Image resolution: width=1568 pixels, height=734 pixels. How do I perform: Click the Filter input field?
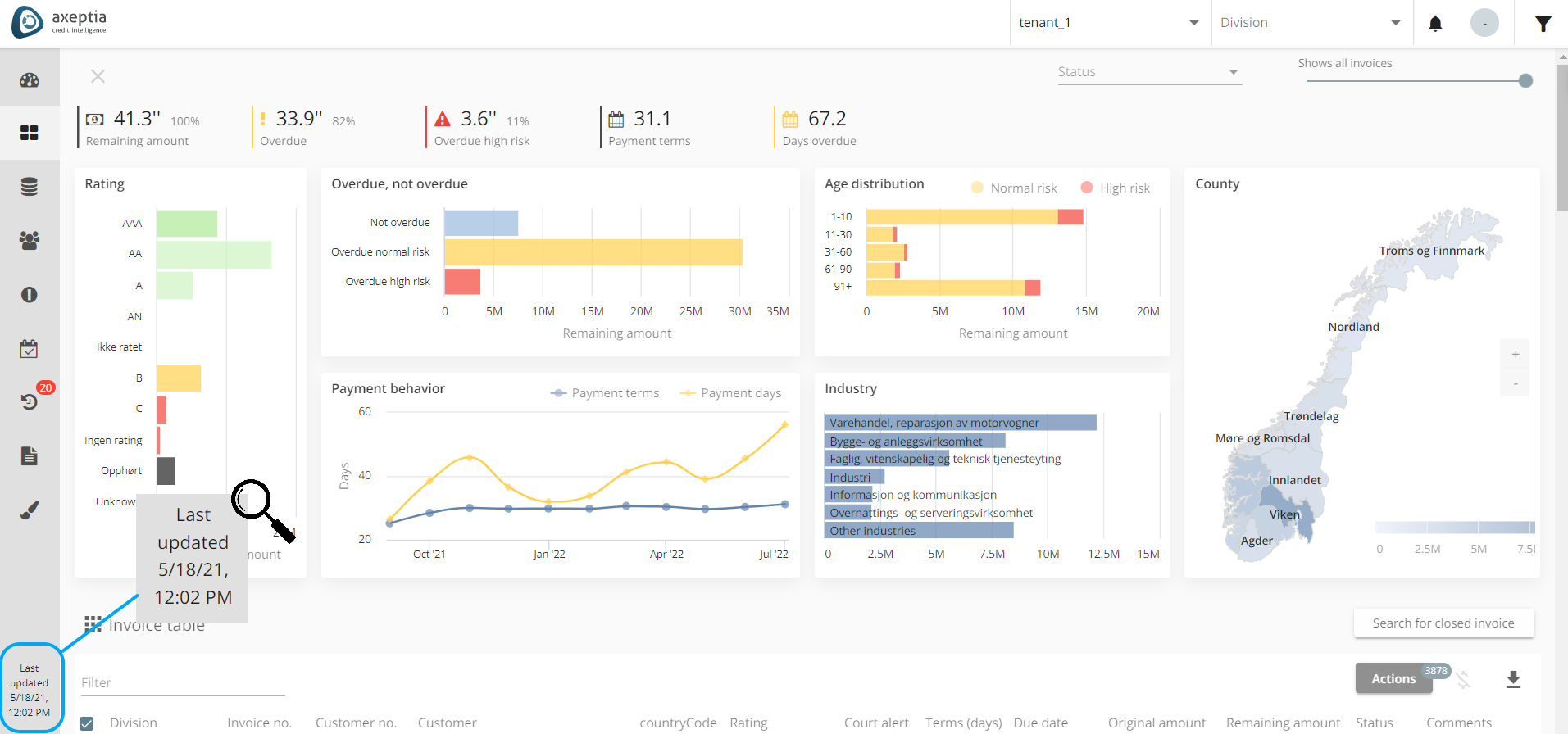[183, 682]
